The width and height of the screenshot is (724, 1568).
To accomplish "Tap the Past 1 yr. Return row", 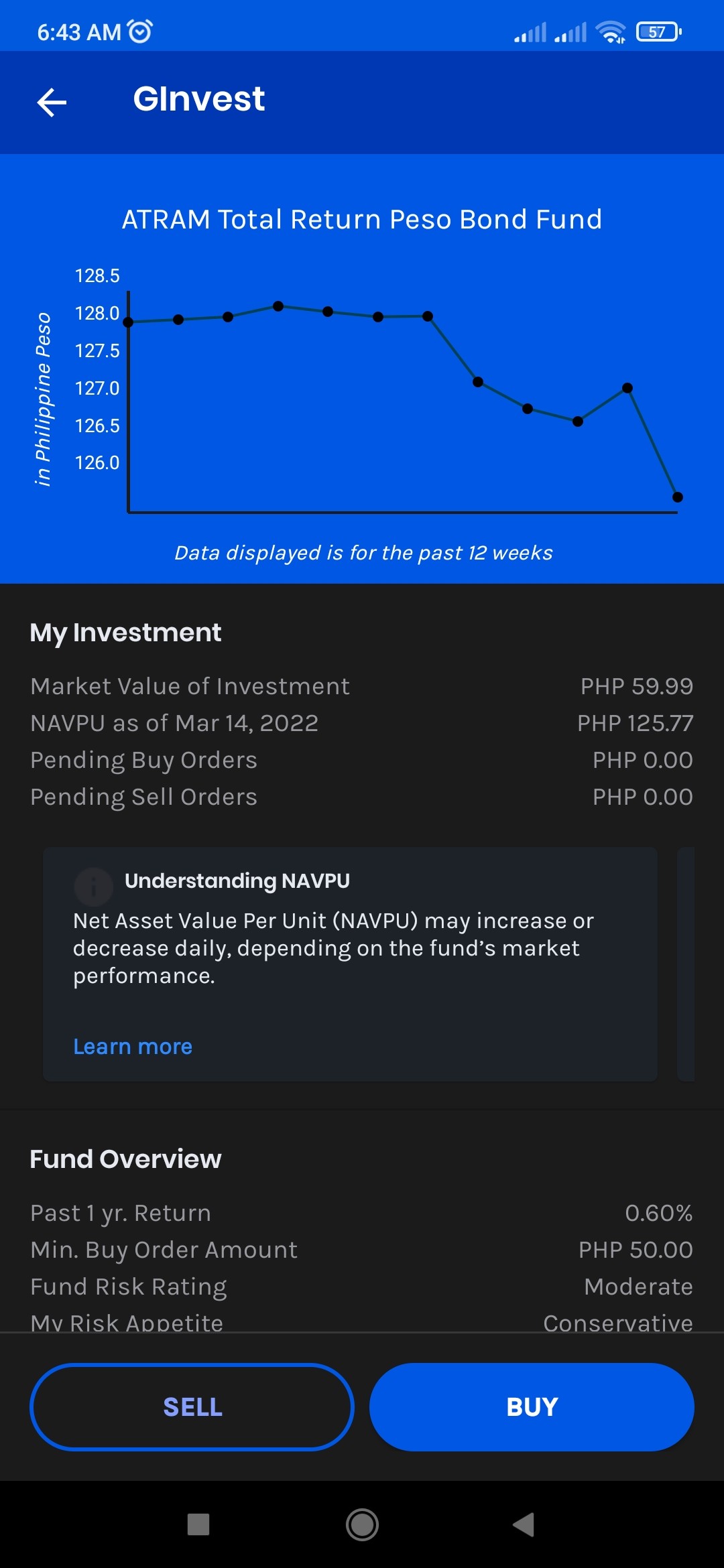I will [362, 1213].
